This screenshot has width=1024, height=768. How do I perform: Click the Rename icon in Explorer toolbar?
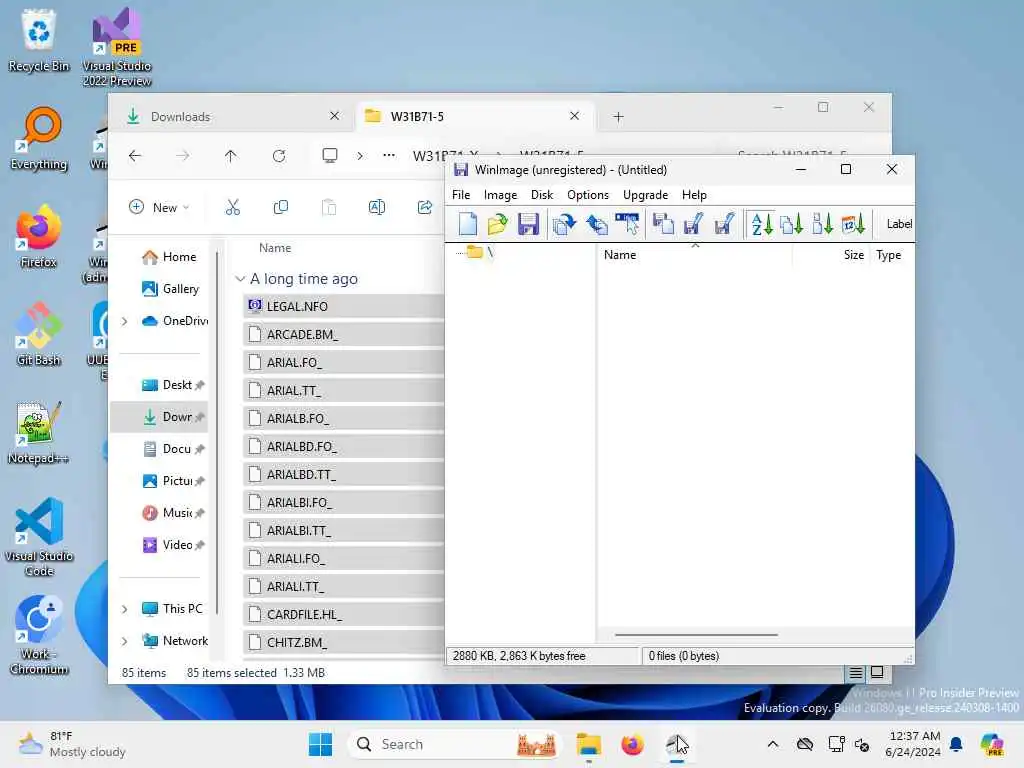[377, 208]
